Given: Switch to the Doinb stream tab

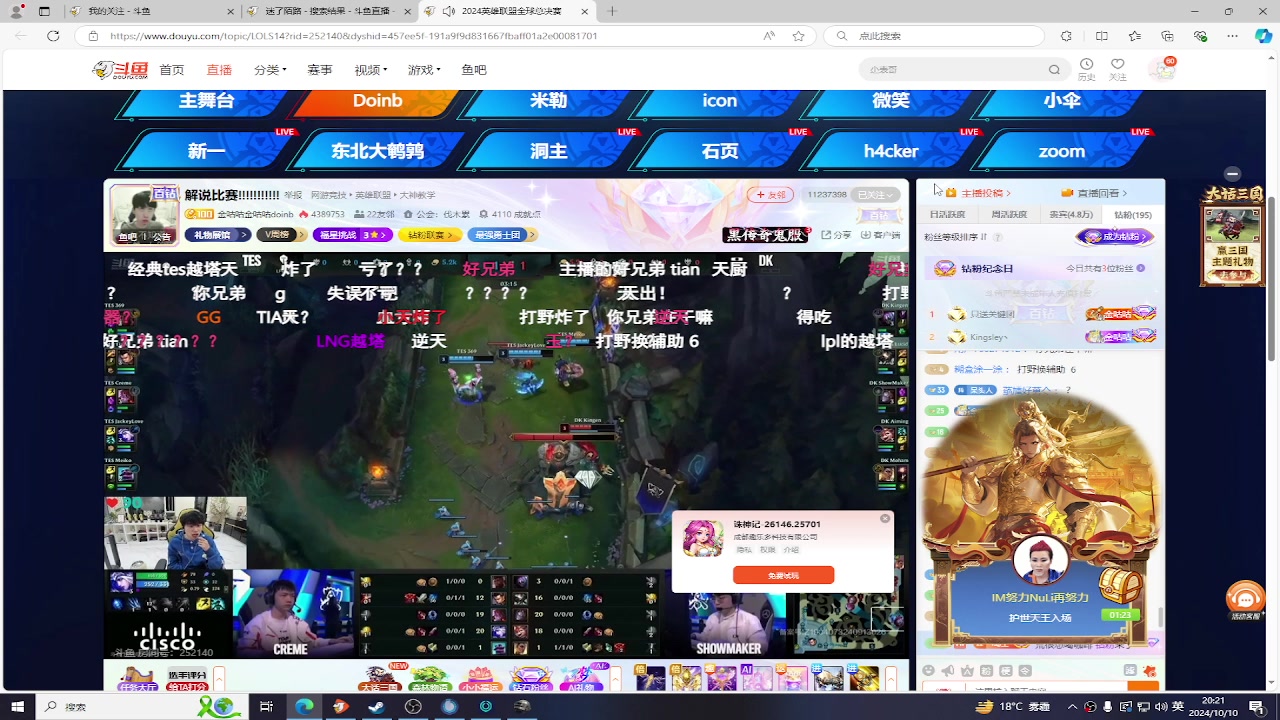Looking at the screenshot, I should 378,101.
